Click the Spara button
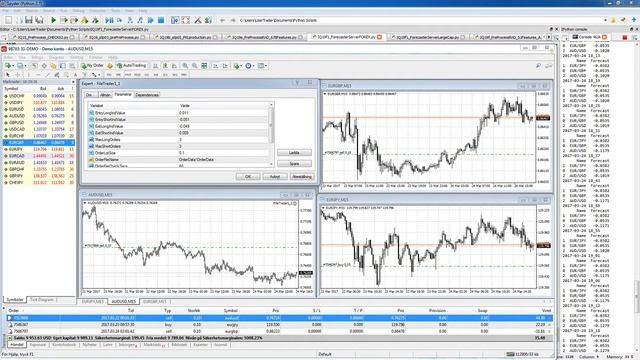The height and width of the screenshot is (360, 640). tap(294, 164)
